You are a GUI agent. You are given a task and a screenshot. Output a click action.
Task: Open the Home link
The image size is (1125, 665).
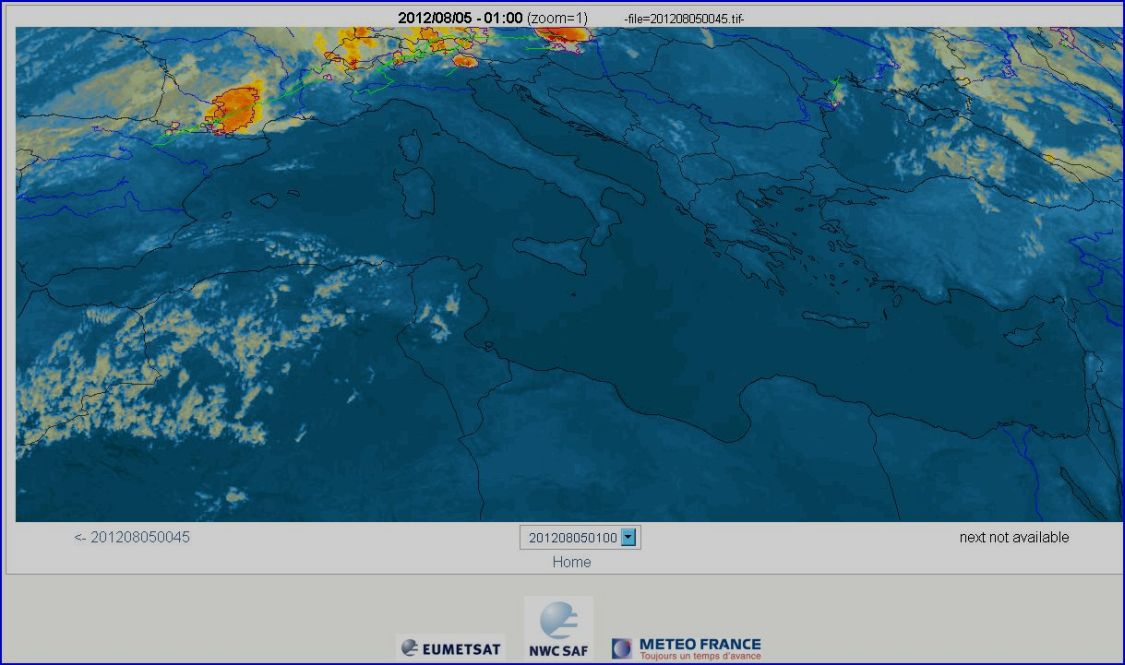pyautogui.click(x=572, y=562)
